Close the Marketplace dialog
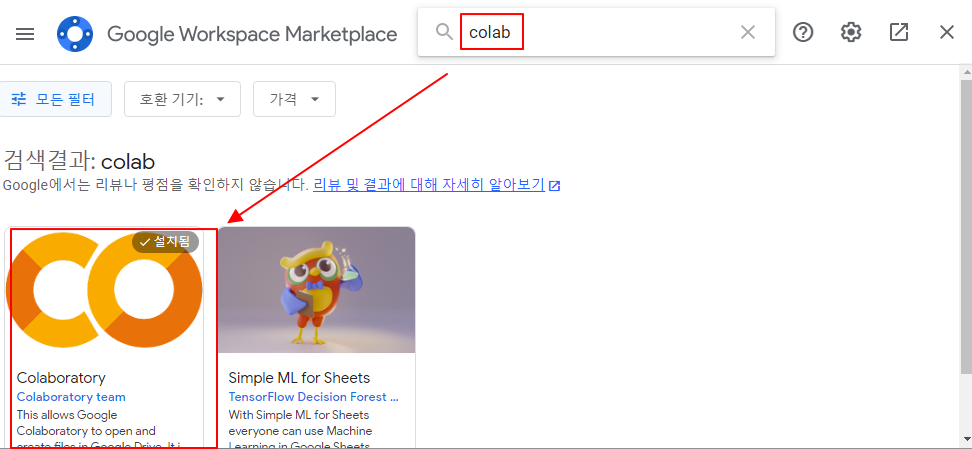Screen dimensions: 972x449 pos(947,32)
